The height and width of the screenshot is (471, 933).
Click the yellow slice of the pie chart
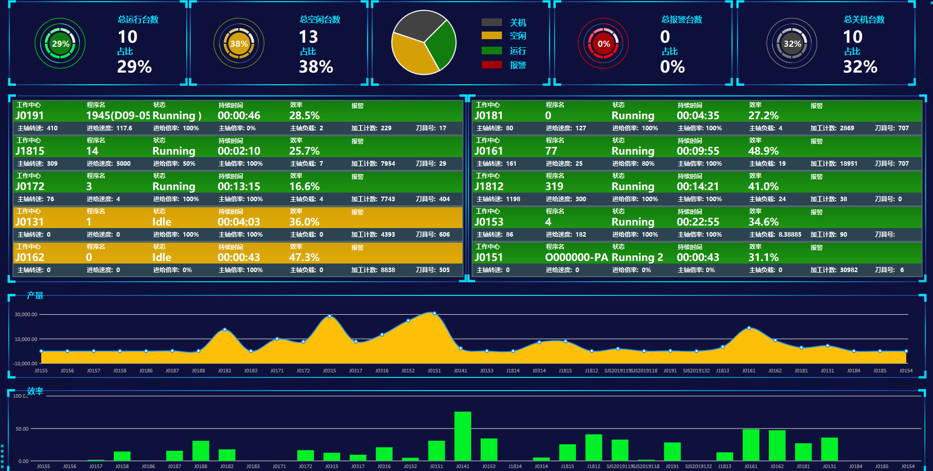click(414, 56)
